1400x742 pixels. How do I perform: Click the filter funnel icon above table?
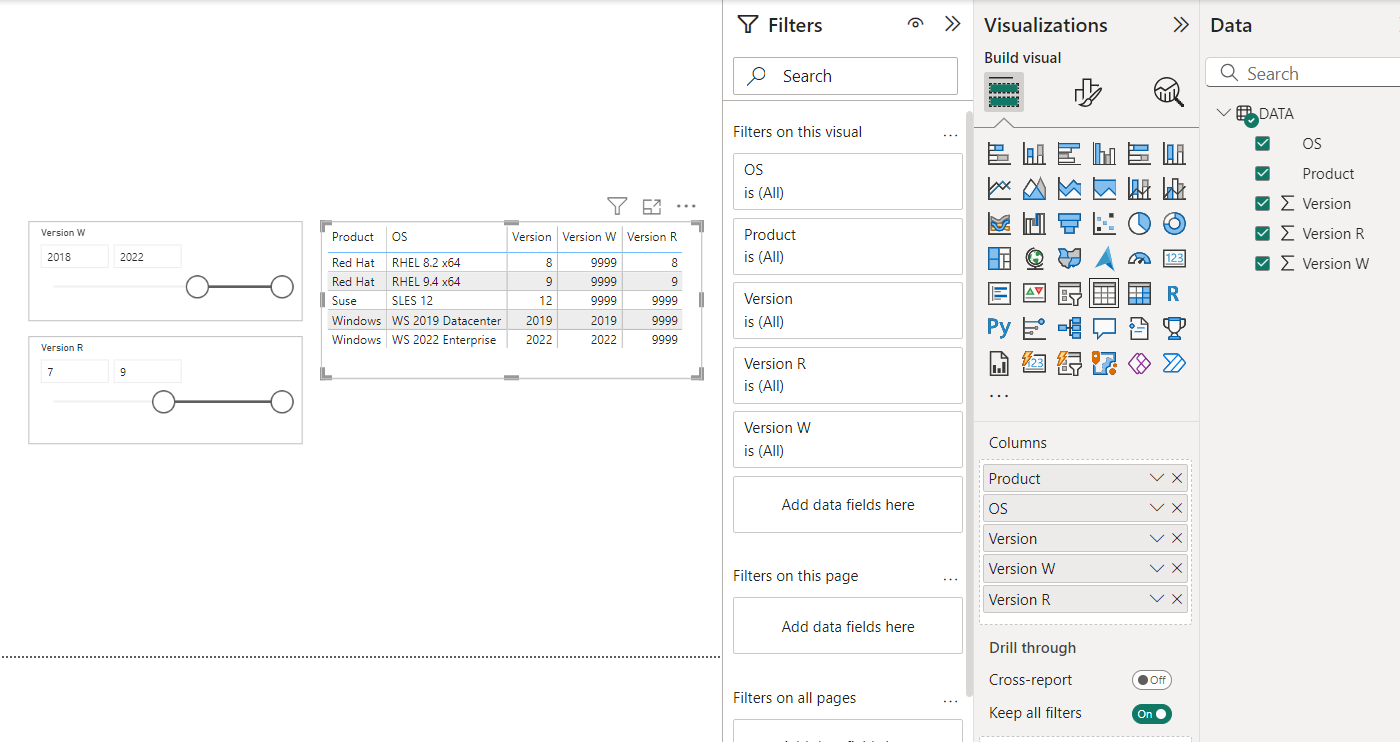pyautogui.click(x=617, y=207)
